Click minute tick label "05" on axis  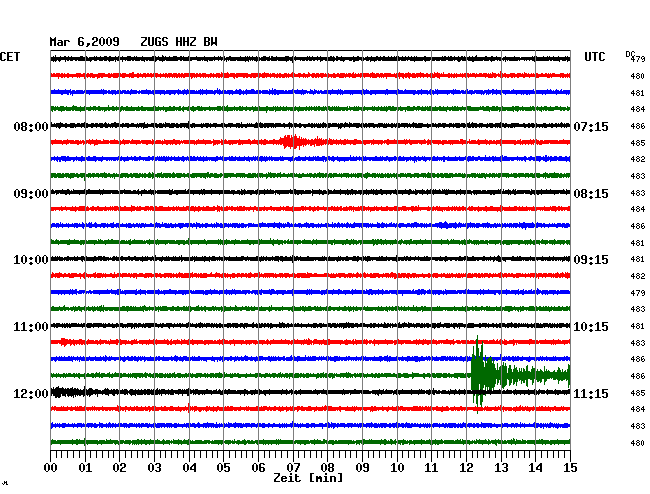[223, 468]
